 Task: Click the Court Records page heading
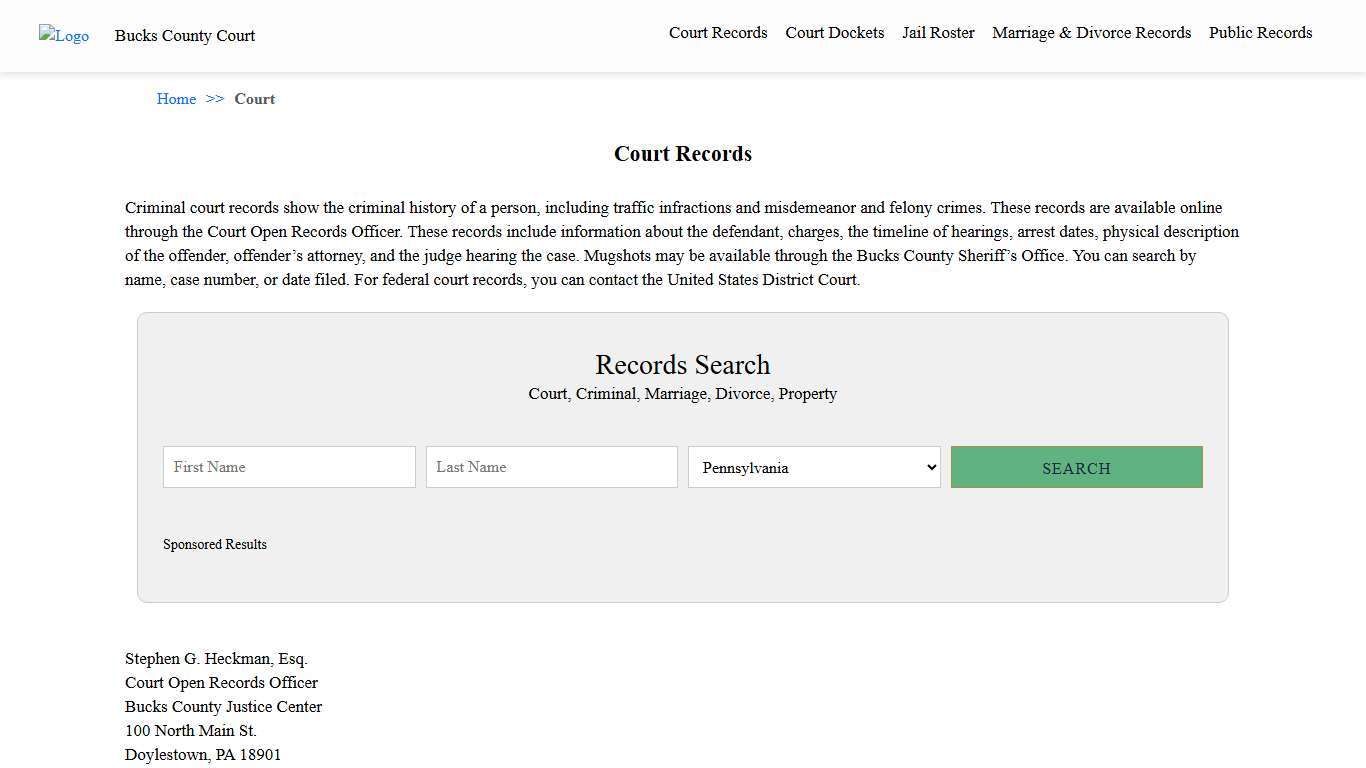[682, 153]
